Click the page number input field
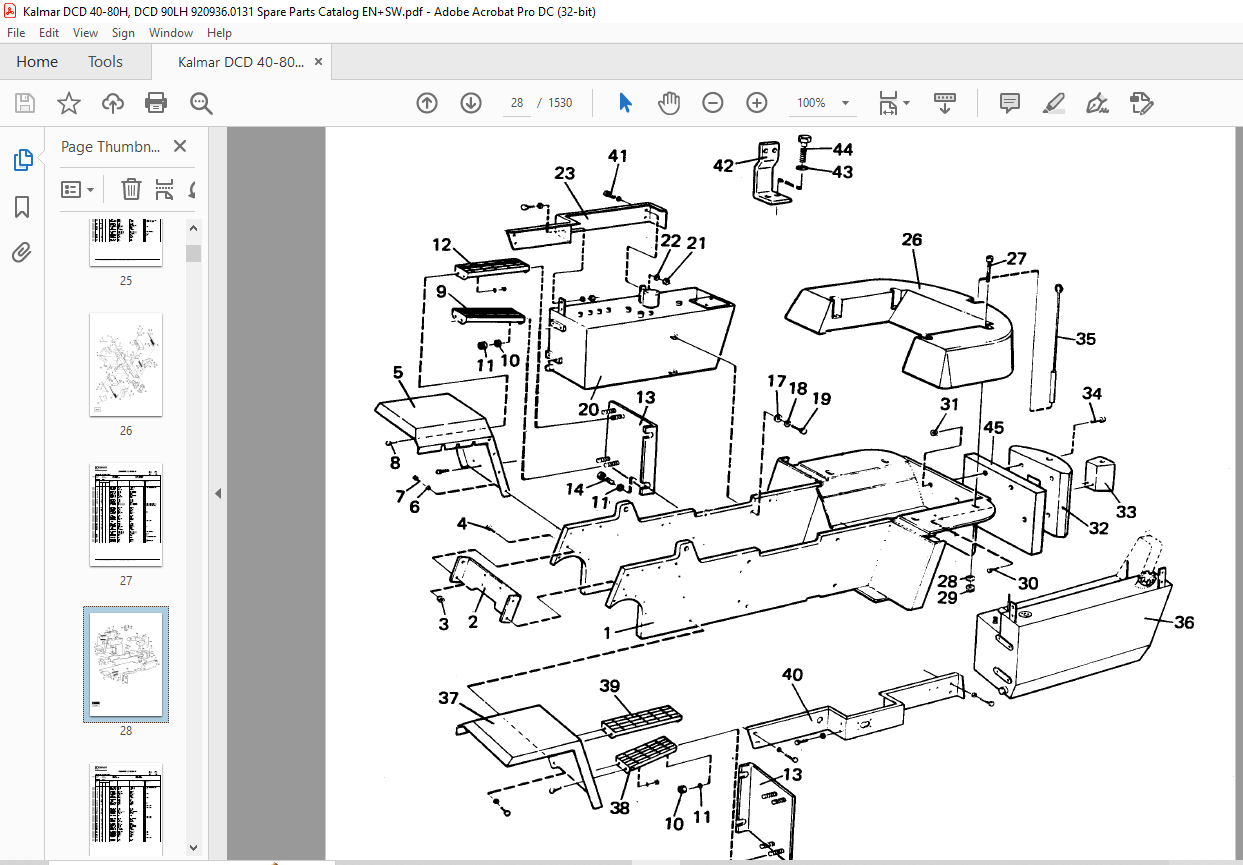This screenshot has height=865, width=1243. pos(517,103)
